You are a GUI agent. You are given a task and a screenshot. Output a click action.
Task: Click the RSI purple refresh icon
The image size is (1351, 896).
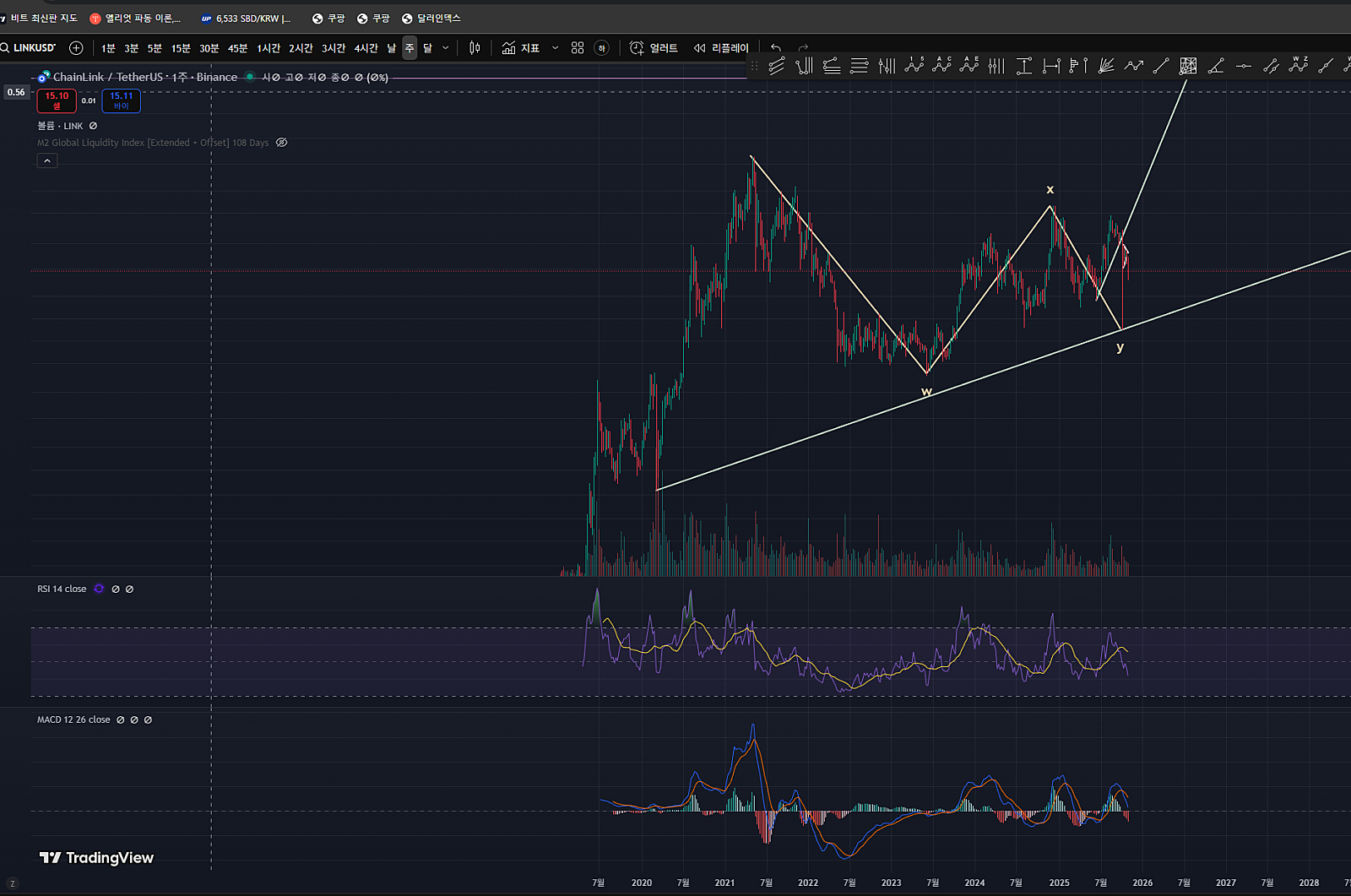(x=99, y=589)
